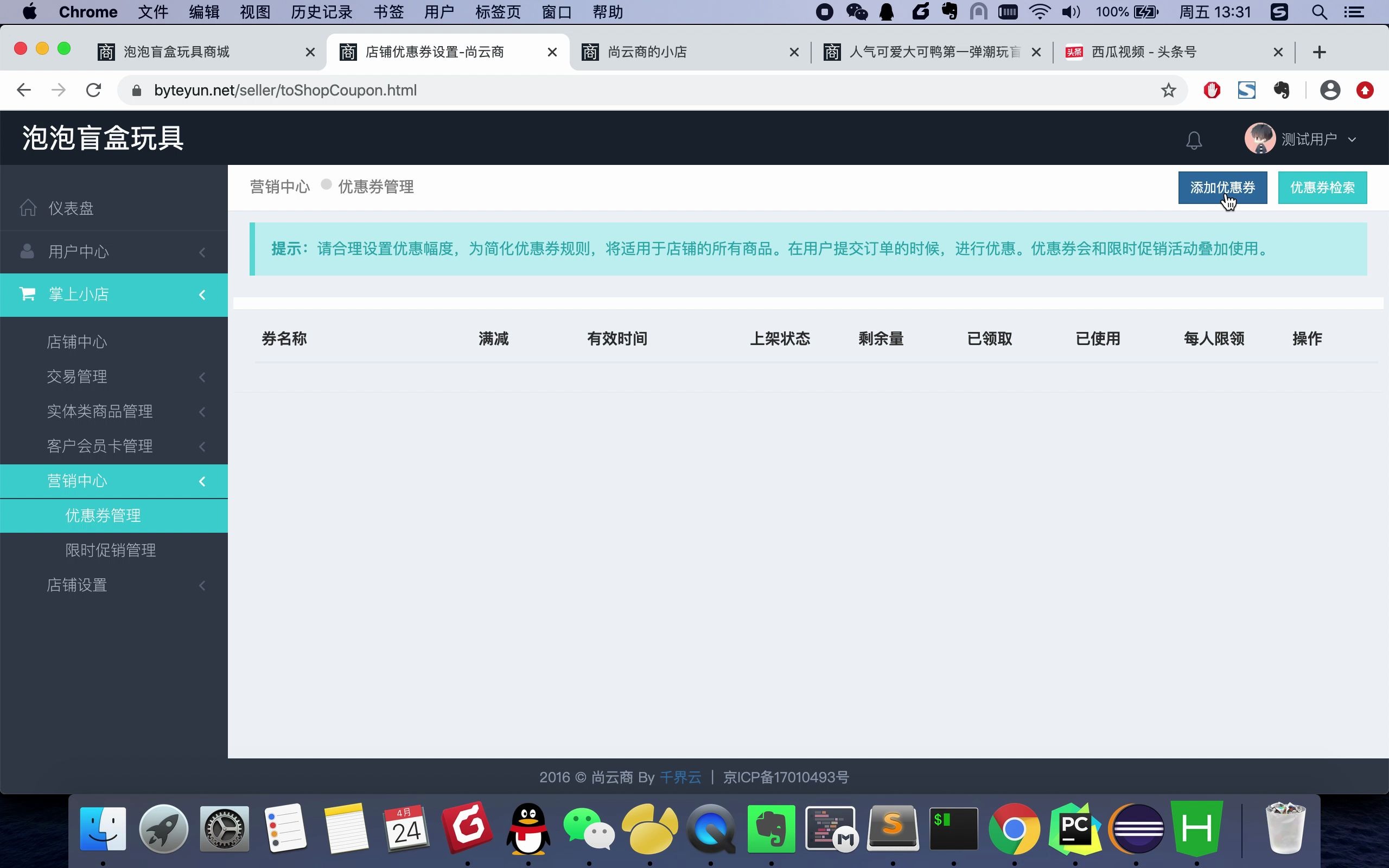1389x868 pixels.
Task: Open the 书签 menu in the menu bar
Action: pyautogui.click(x=388, y=11)
